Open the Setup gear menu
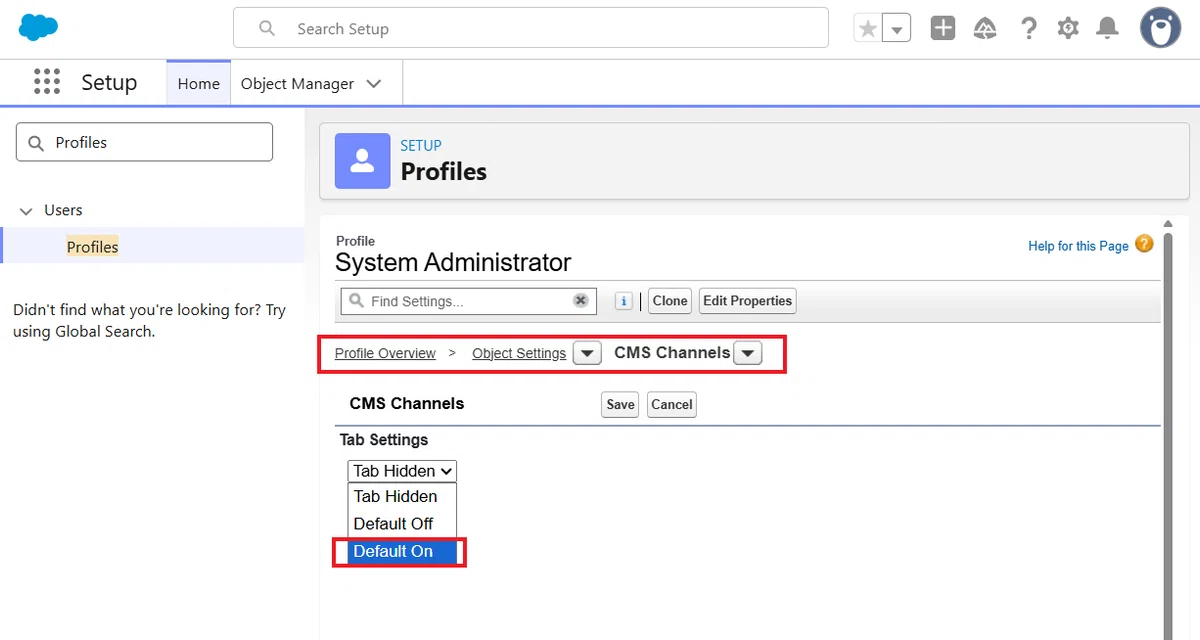The height and width of the screenshot is (640, 1200). click(x=1068, y=28)
